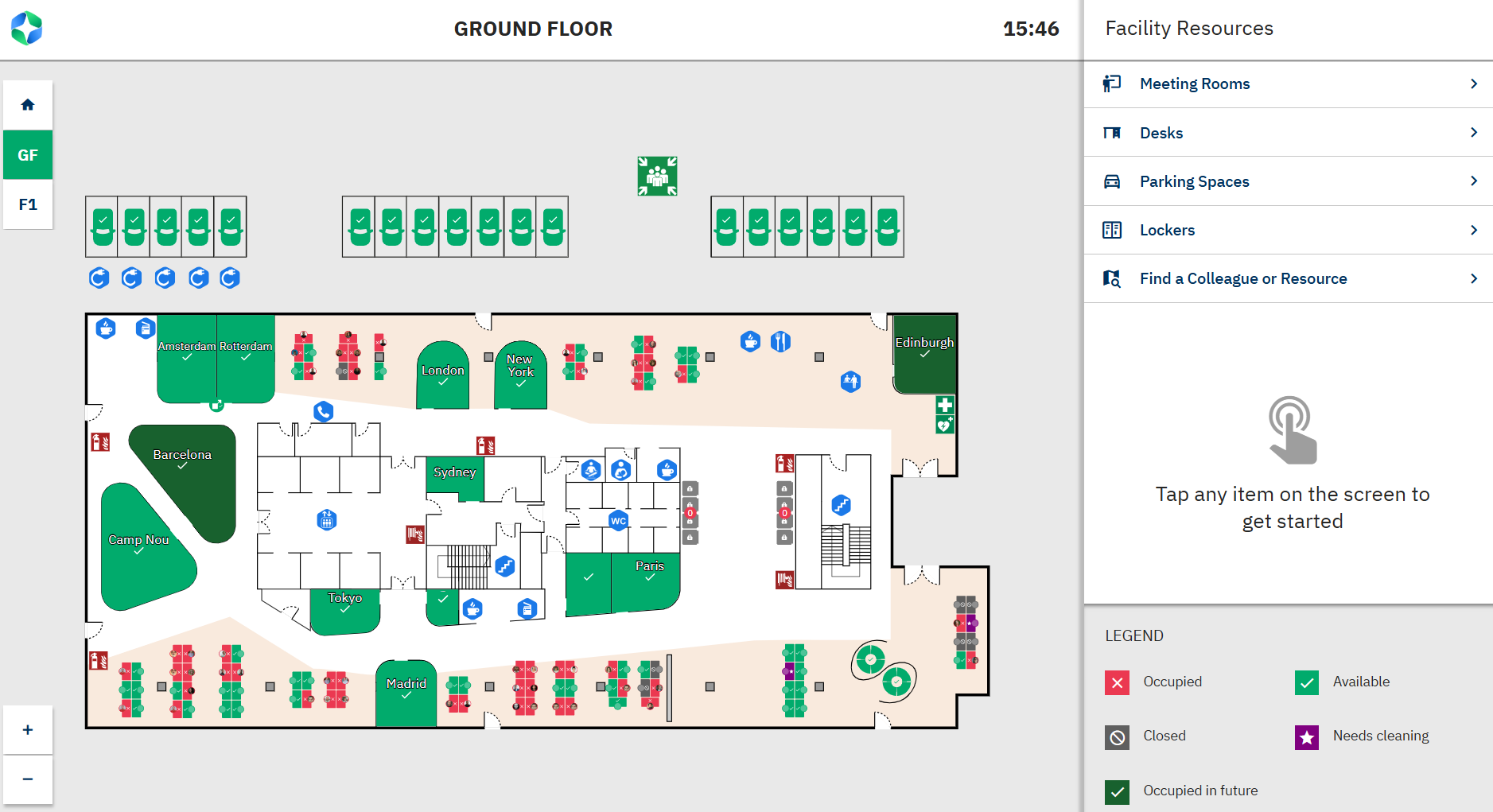The height and width of the screenshot is (812, 1493).
Task: Click the green first aid cross icon
Action: [944, 405]
